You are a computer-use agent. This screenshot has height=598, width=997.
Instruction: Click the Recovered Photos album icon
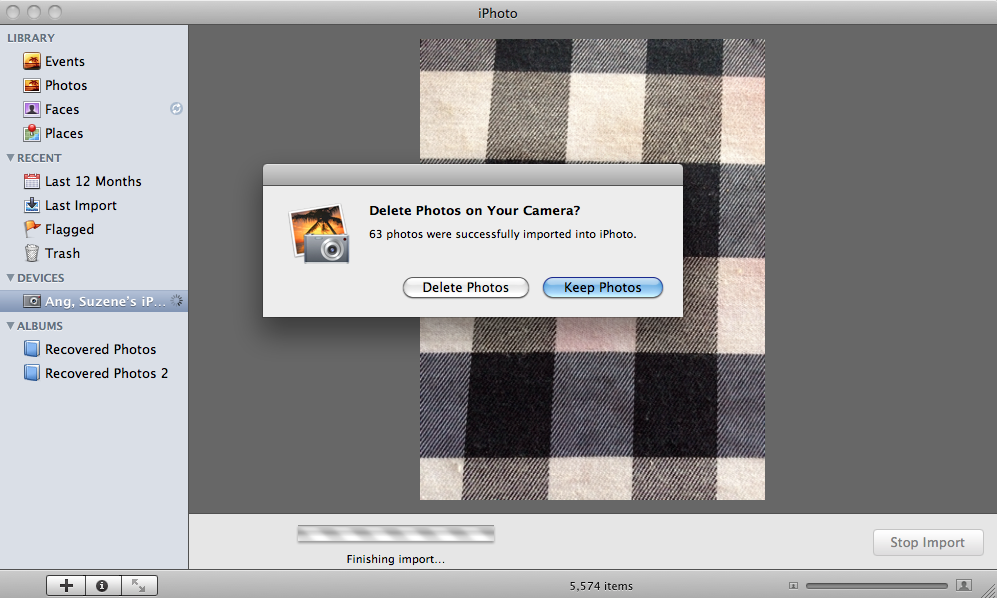click(32, 349)
